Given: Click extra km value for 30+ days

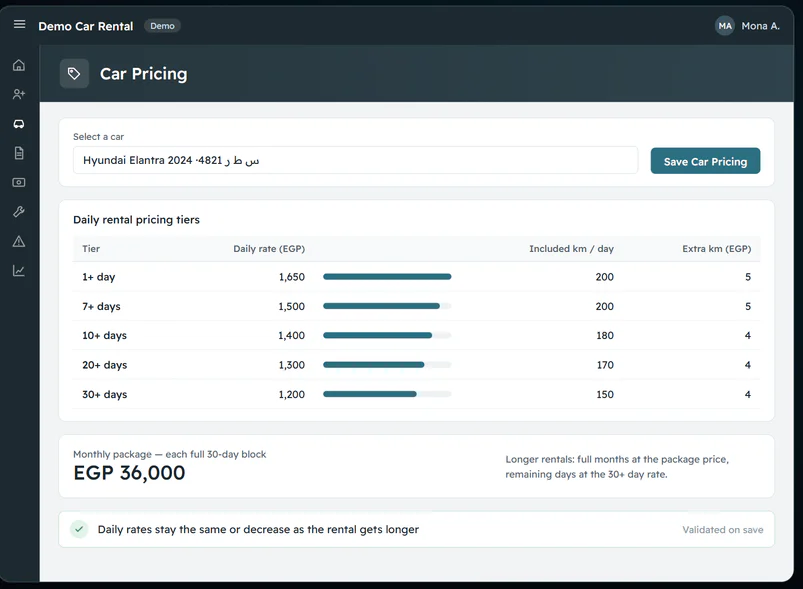Looking at the screenshot, I should pyautogui.click(x=748, y=394).
